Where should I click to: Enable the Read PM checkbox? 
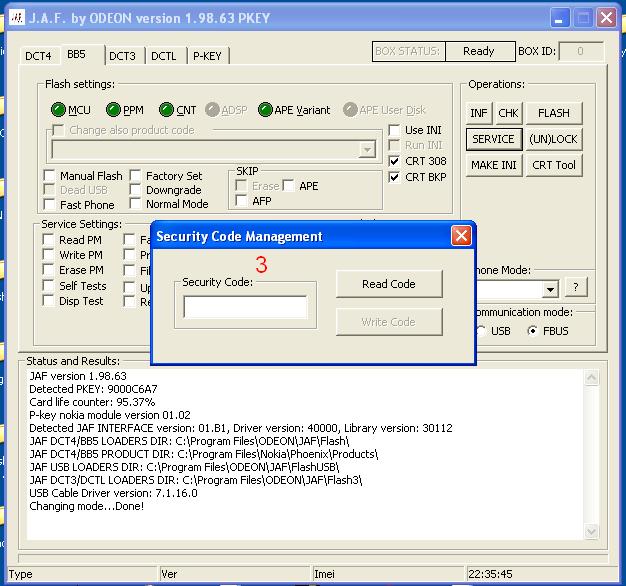pyautogui.click(x=48, y=240)
